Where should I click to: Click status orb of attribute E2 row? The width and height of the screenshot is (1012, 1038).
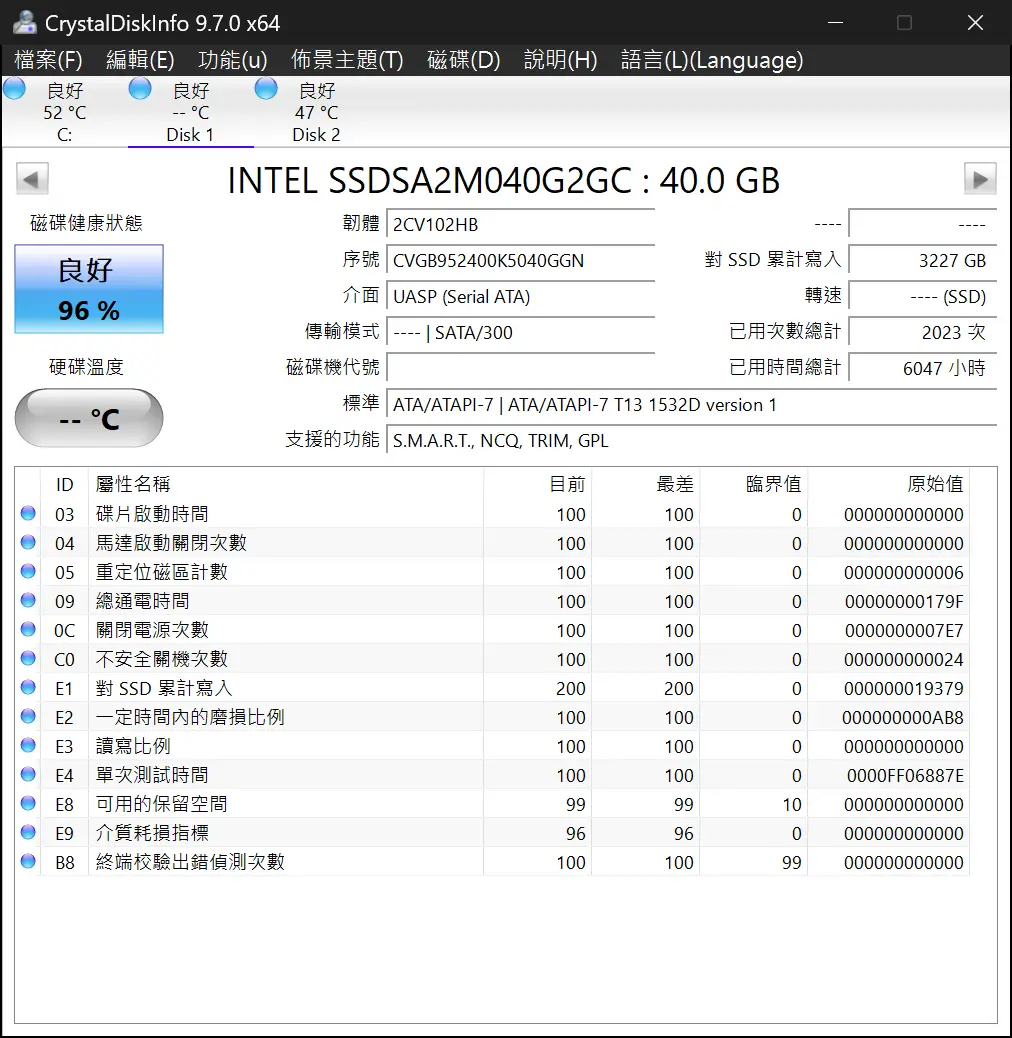coord(28,716)
